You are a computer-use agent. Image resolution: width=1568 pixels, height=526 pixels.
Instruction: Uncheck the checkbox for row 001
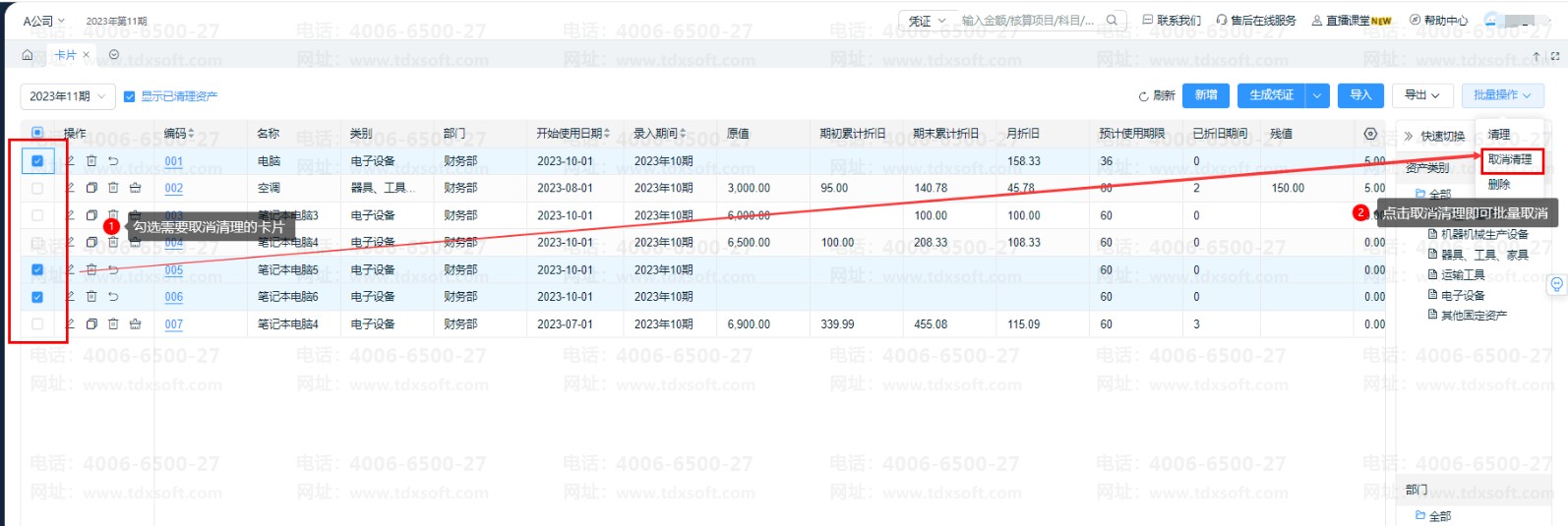tap(37, 160)
